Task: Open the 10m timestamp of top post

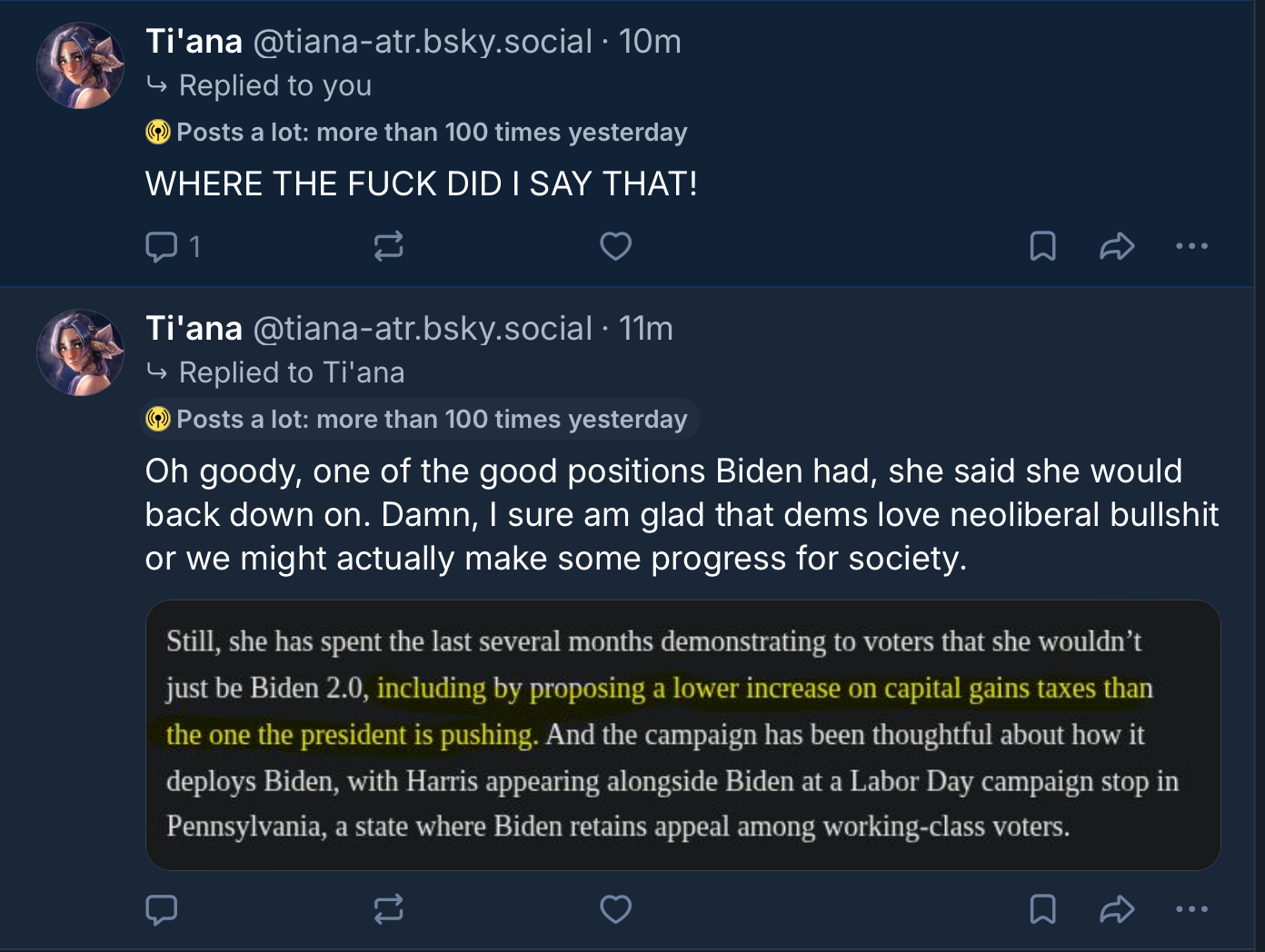Action: 650,42
